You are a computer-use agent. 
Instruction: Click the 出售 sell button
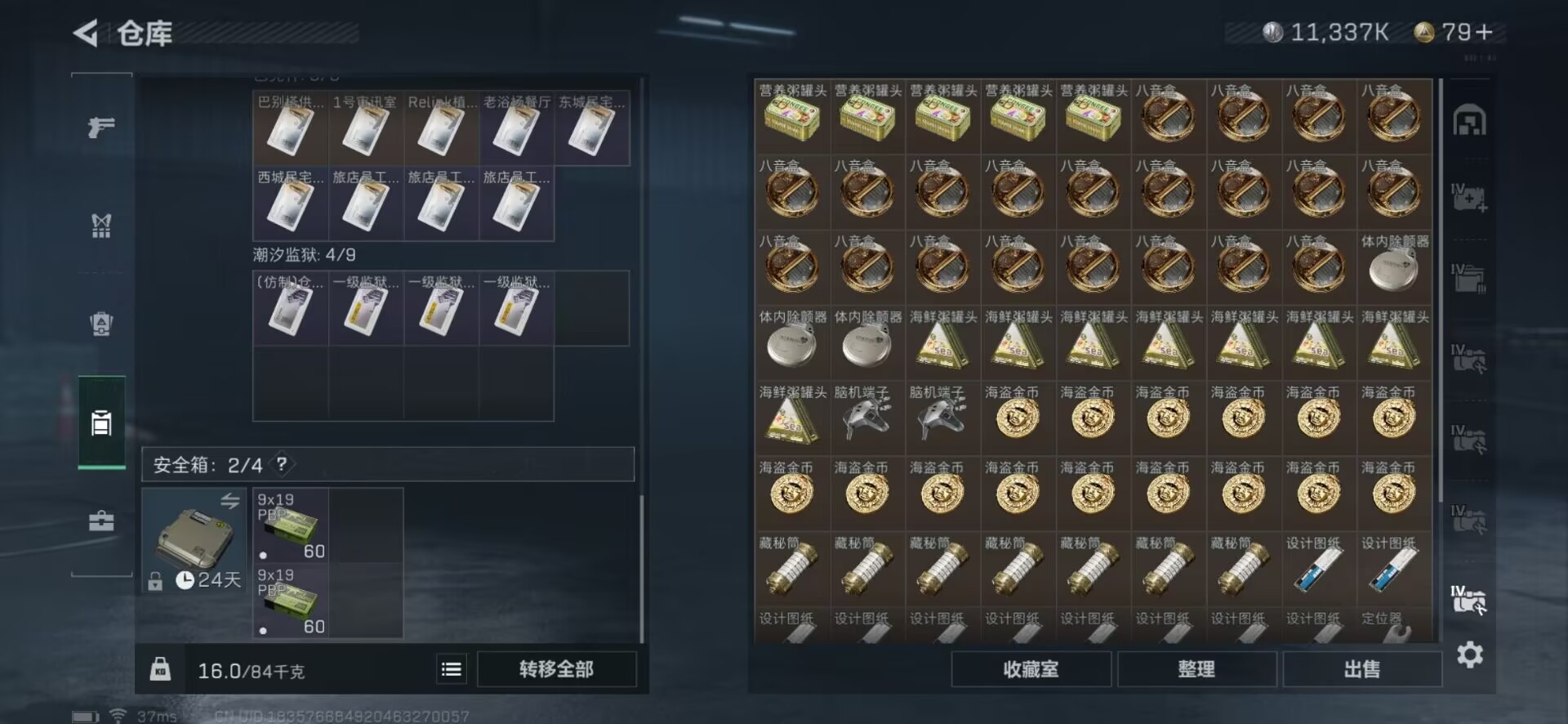tap(1361, 669)
